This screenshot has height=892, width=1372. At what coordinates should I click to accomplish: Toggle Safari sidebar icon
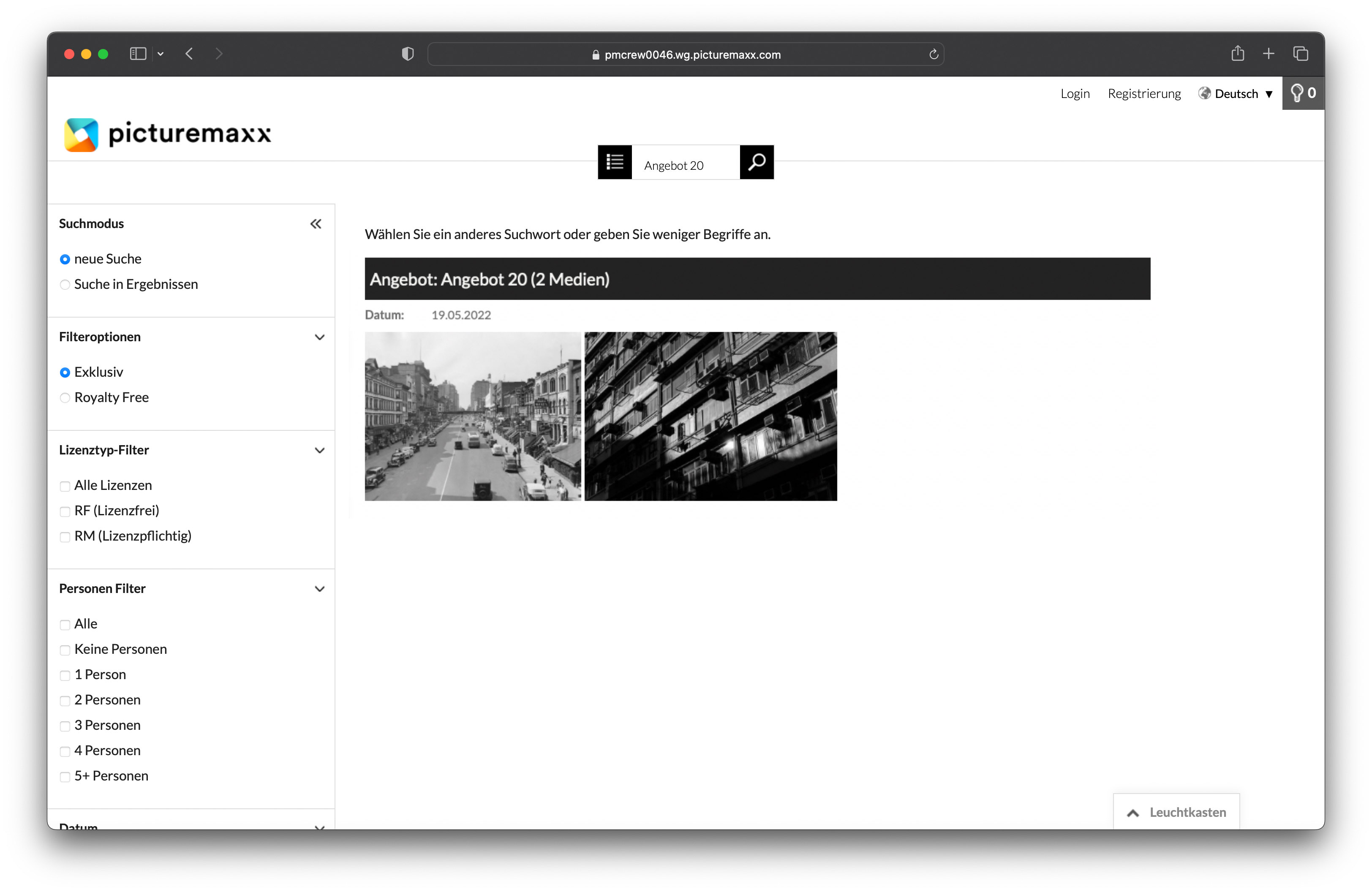pyautogui.click(x=138, y=54)
